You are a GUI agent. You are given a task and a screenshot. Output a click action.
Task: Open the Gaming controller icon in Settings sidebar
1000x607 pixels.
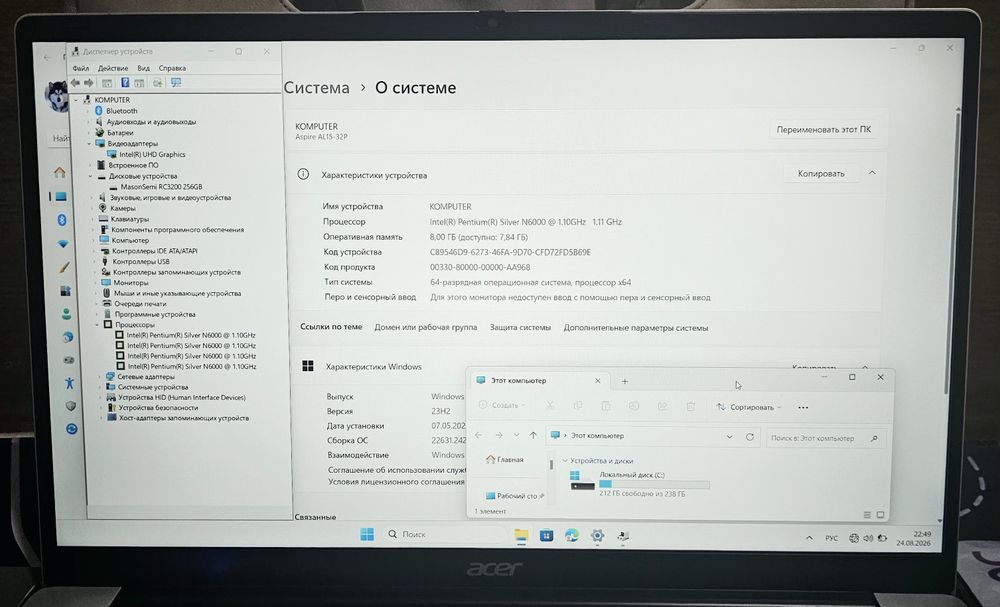coord(68,360)
